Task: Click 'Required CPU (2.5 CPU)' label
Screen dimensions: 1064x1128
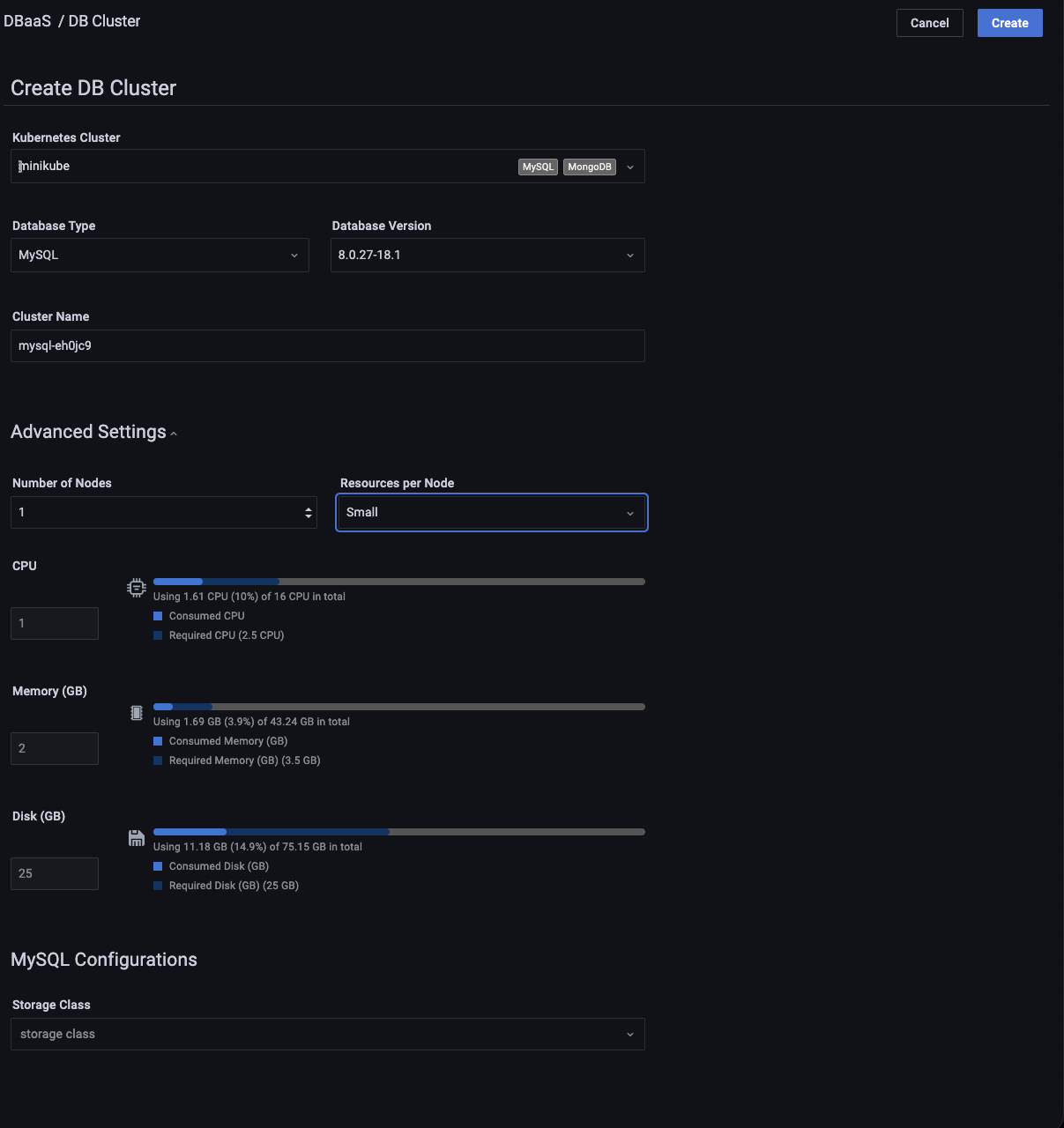Action: coord(227,635)
